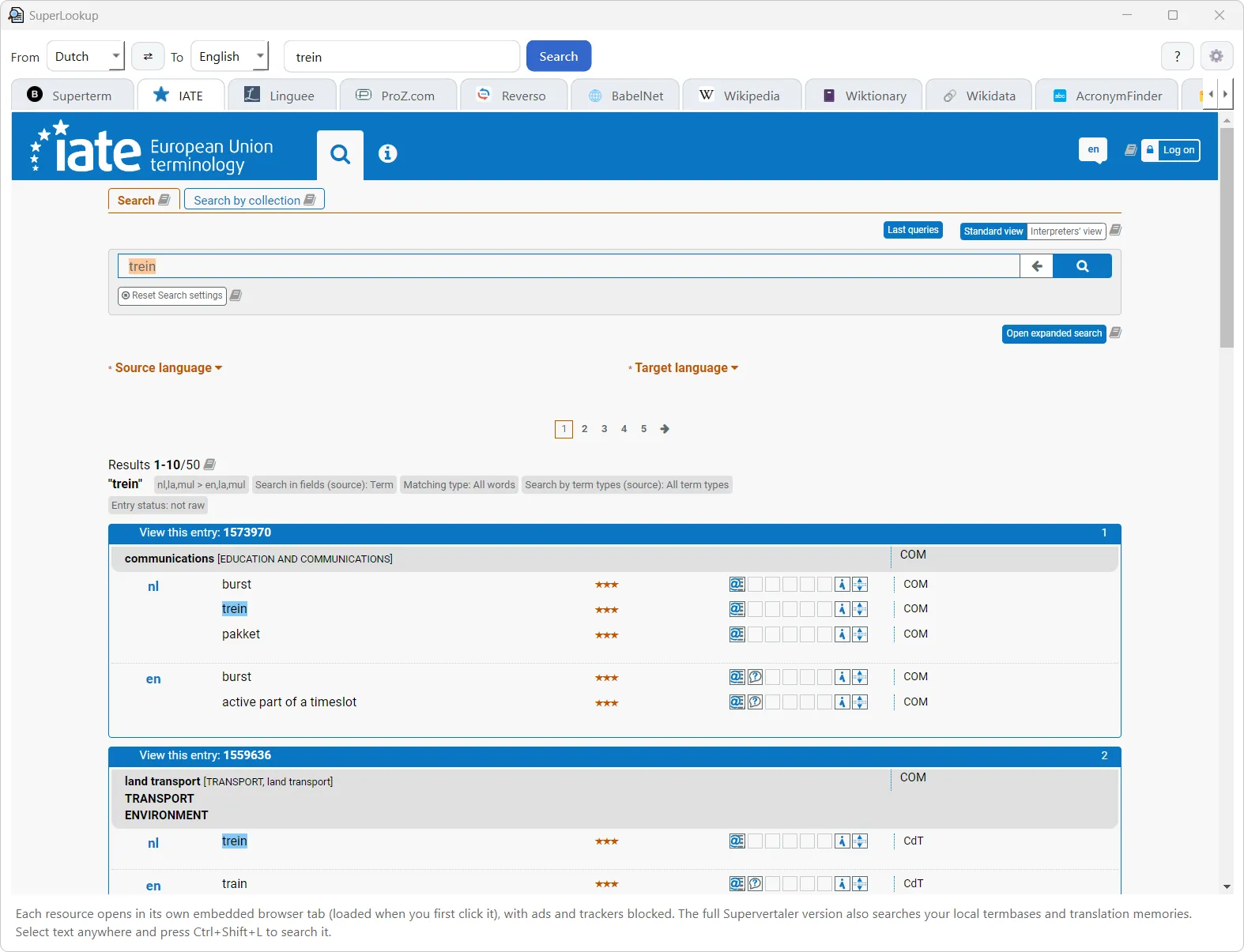Switch to Standard view
The width and height of the screenshot is (1244, 952).
click(993, 231)
